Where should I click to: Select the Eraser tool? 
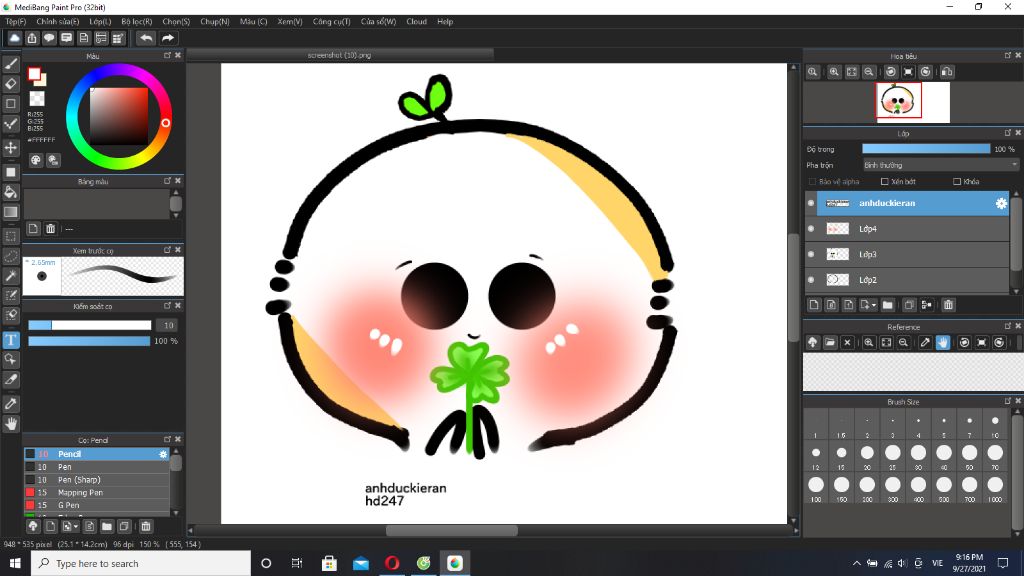click(11, 84)
